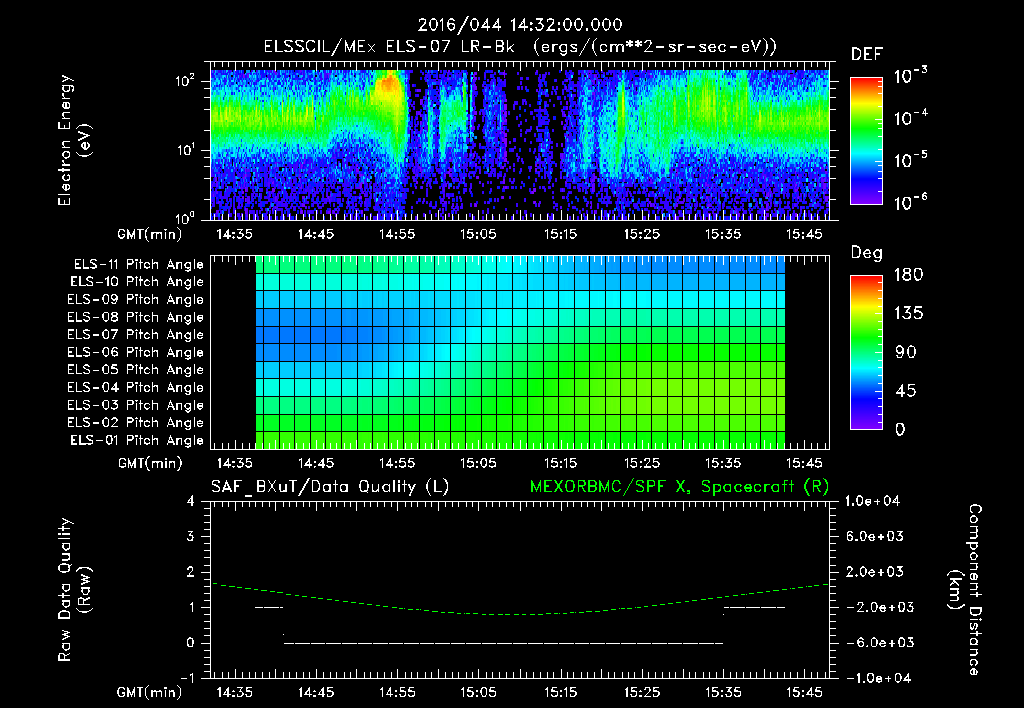Image resolution: width=1024 pixels, height=708 pixels.
Task: Select the ELS-11 Pitch Angle row label
Action: (x=138, y=265)
